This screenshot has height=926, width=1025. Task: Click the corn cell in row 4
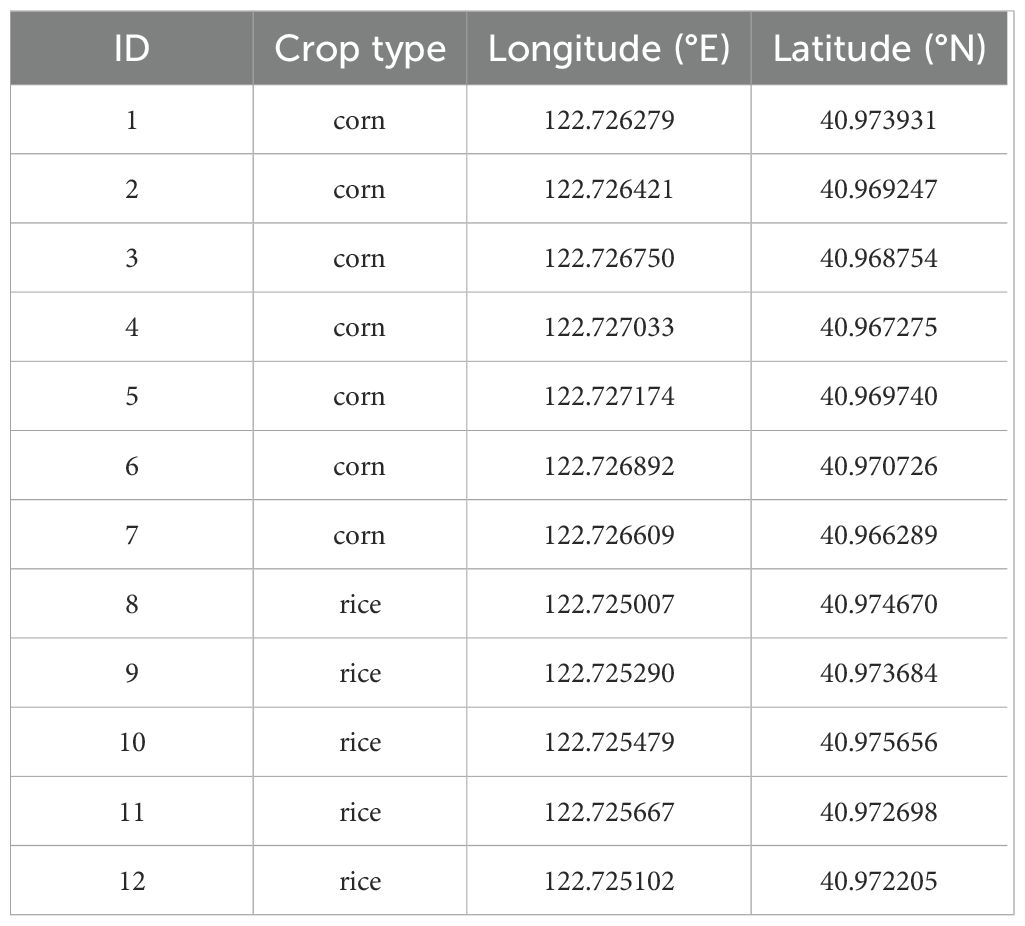[359, 327]
